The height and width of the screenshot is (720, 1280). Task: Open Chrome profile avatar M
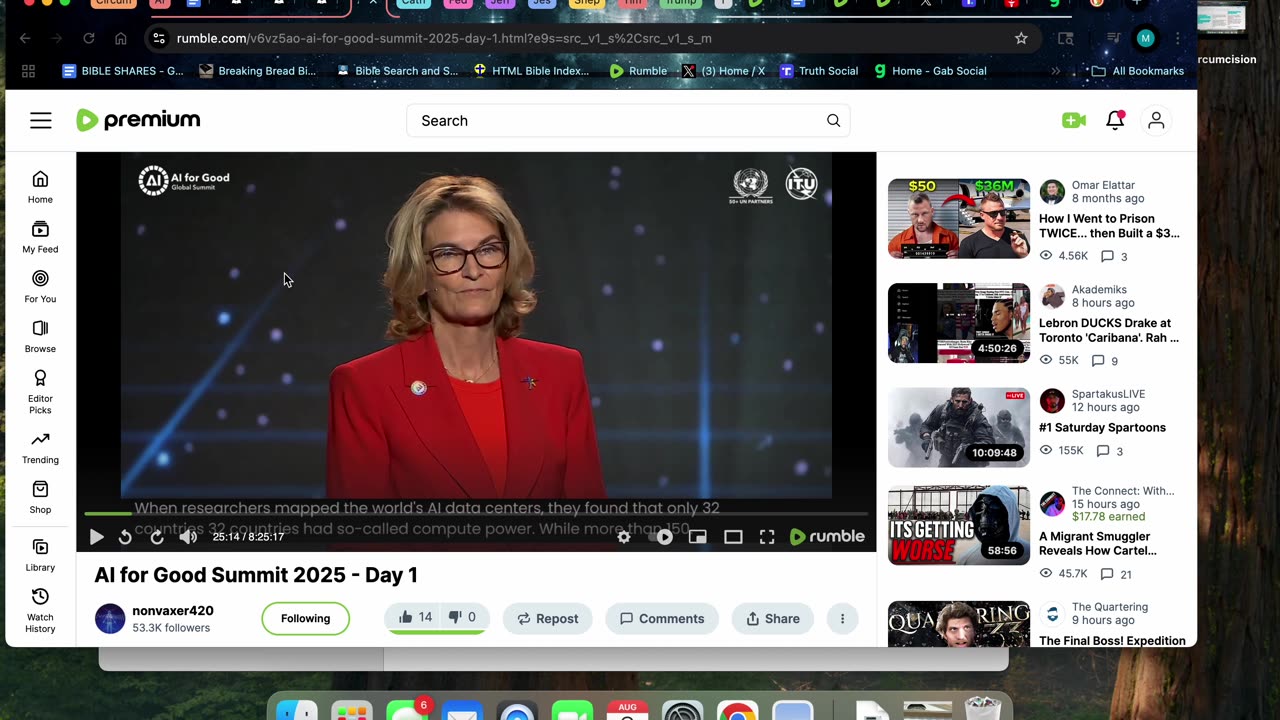coord(1146,38)
